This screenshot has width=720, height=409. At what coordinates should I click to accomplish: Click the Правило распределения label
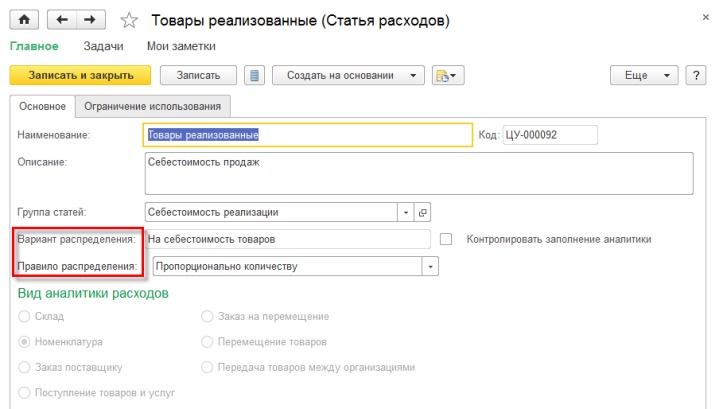click(77, 266)
